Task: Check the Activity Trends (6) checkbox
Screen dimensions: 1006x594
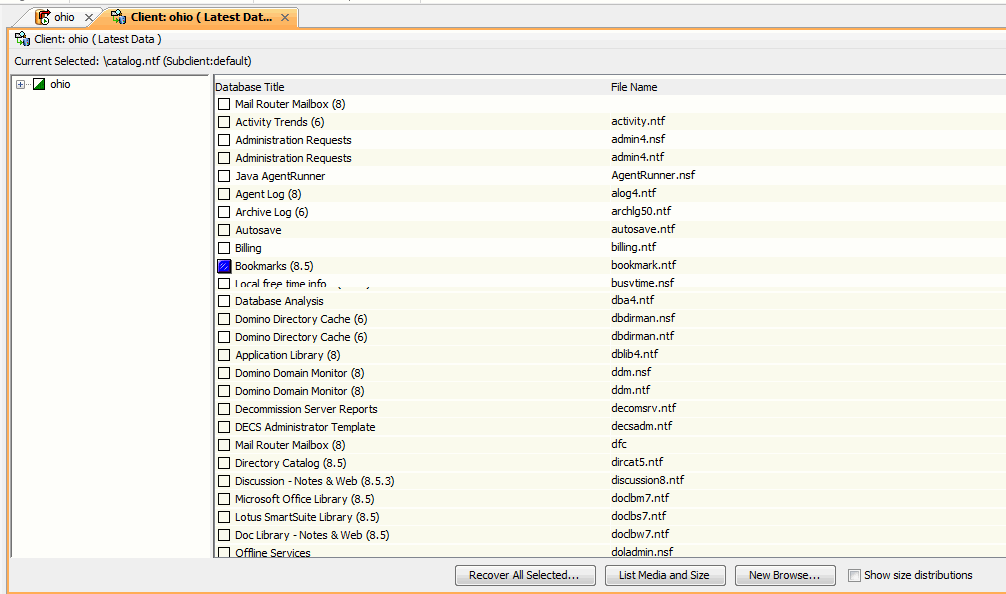Action: point(224,121)
